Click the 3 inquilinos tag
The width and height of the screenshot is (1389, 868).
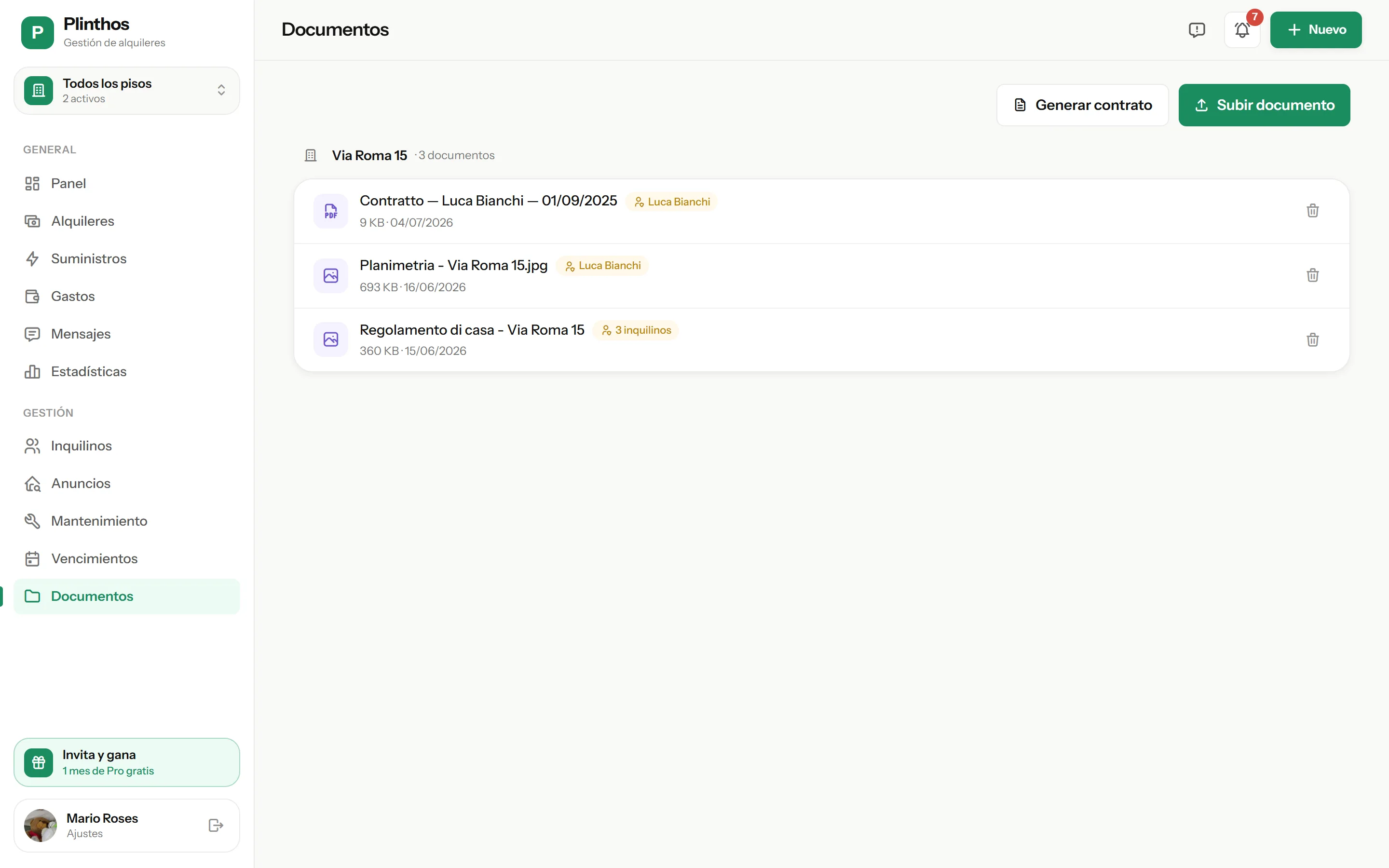[636, 330]
